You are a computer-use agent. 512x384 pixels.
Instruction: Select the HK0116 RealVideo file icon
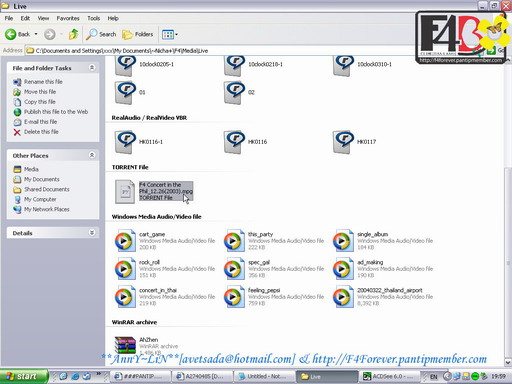pos(234,142)
